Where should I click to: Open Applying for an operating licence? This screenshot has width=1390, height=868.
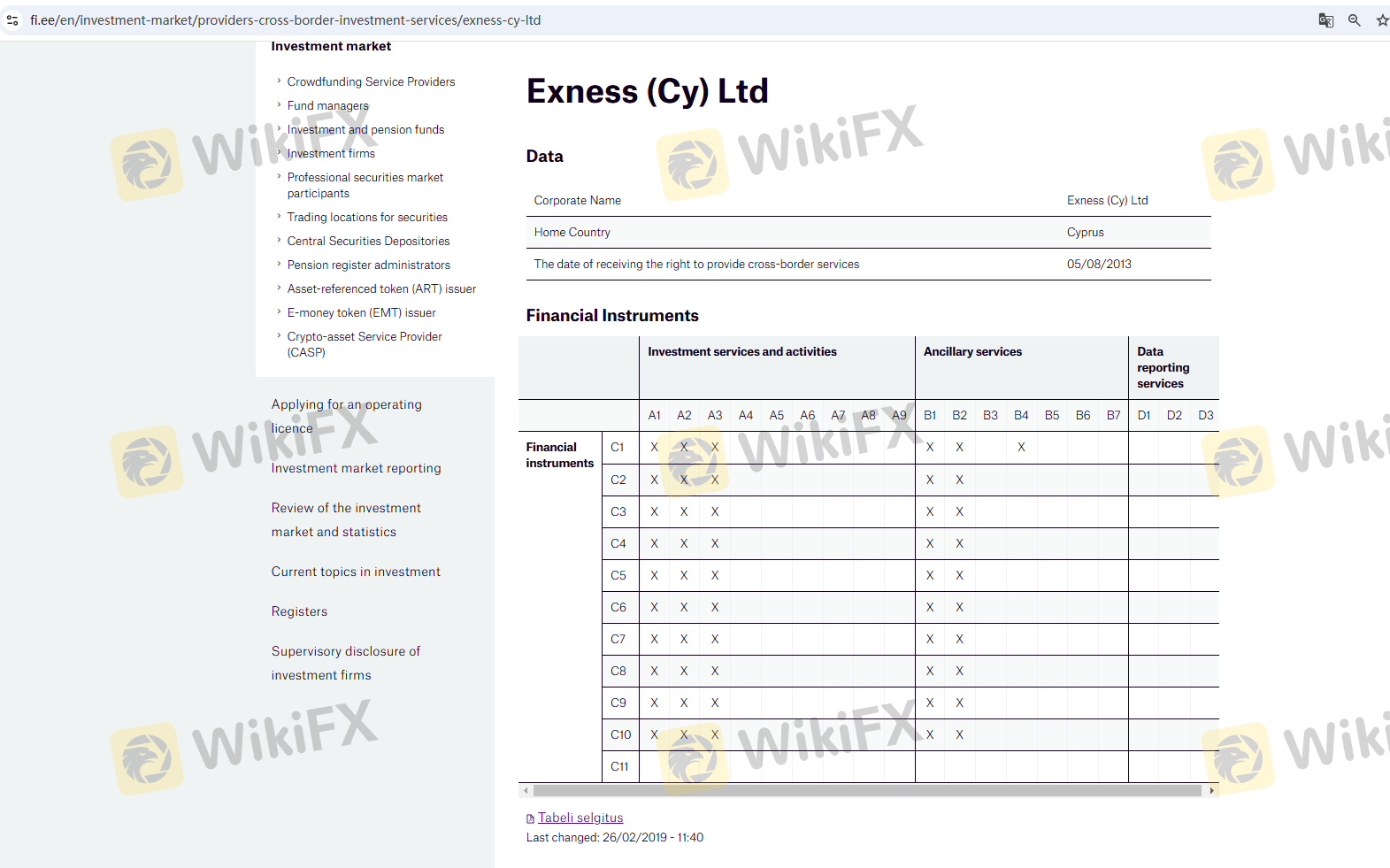point(346,416)
